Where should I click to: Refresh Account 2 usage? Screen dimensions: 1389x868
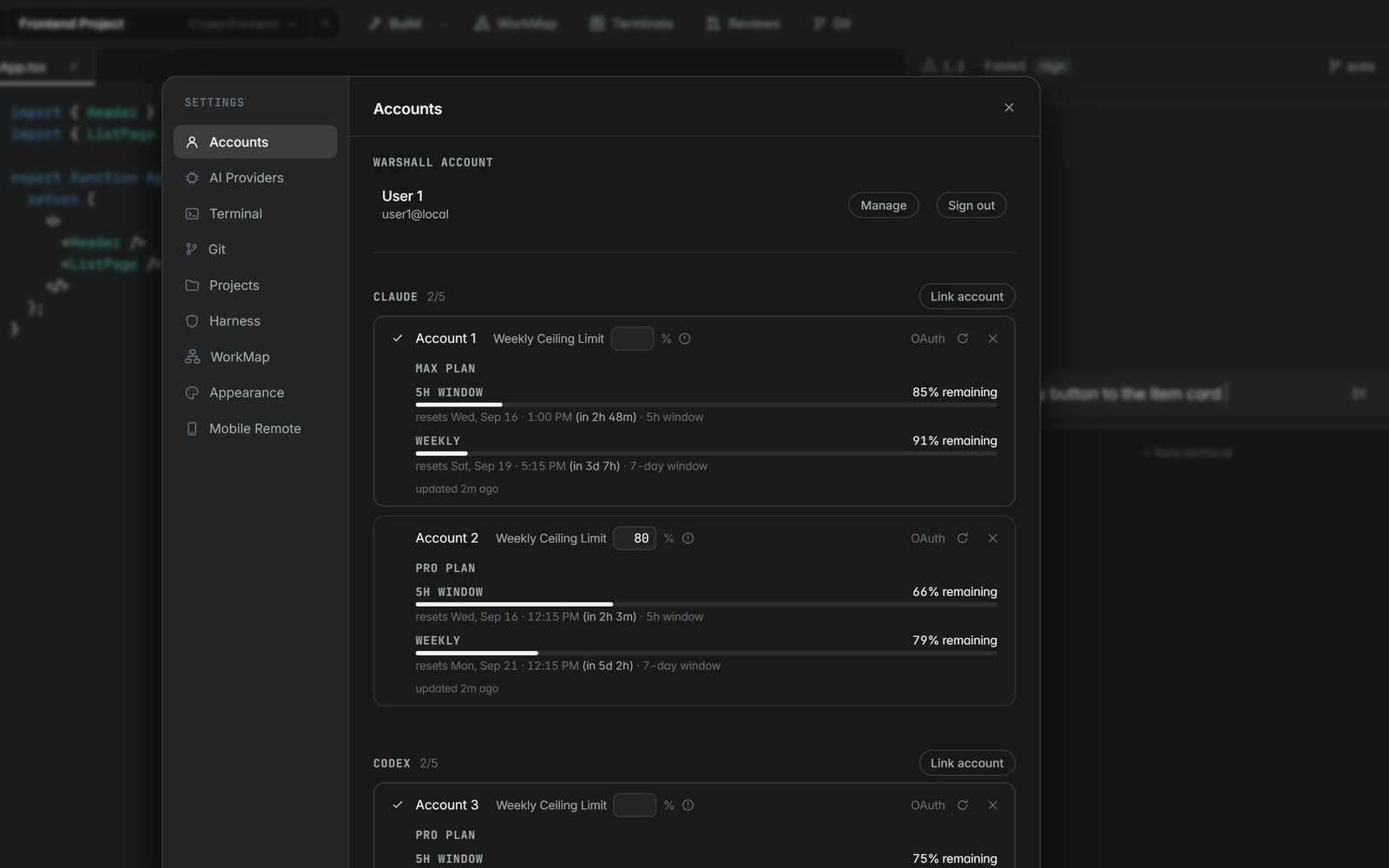coord(963,538)
